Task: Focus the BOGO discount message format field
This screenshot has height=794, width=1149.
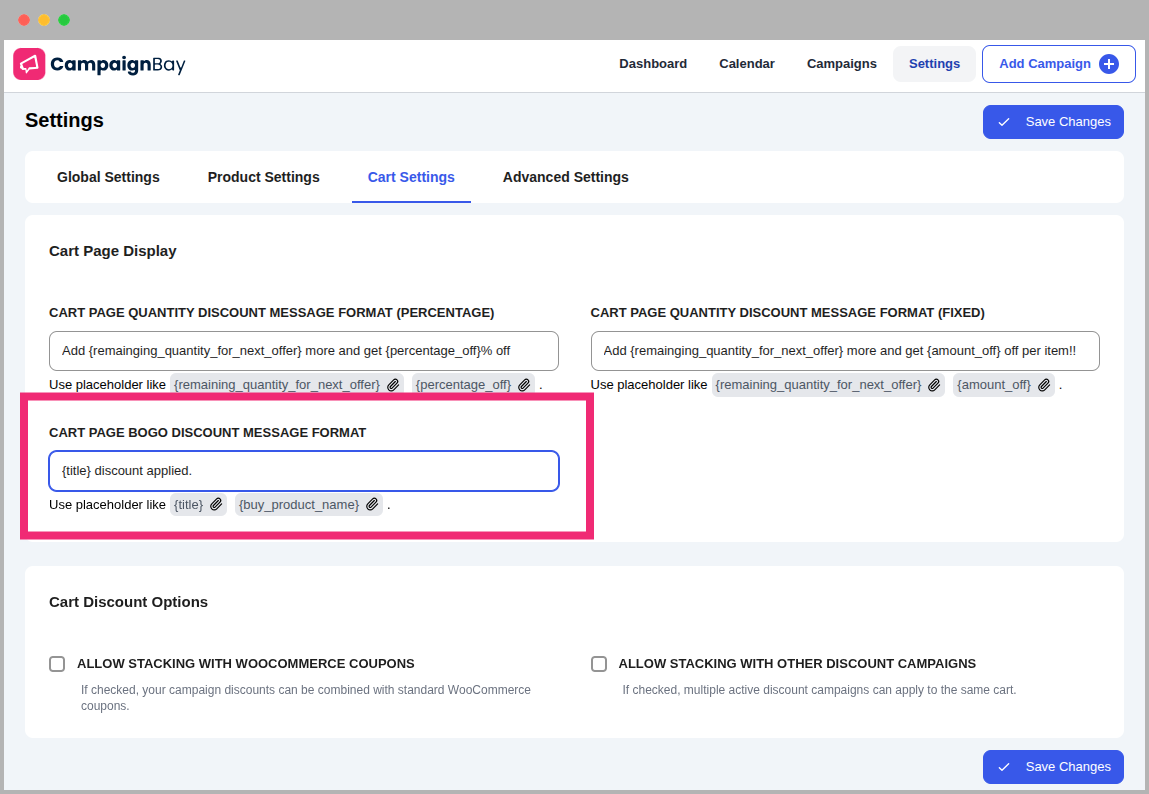Action: pos(304,471)
